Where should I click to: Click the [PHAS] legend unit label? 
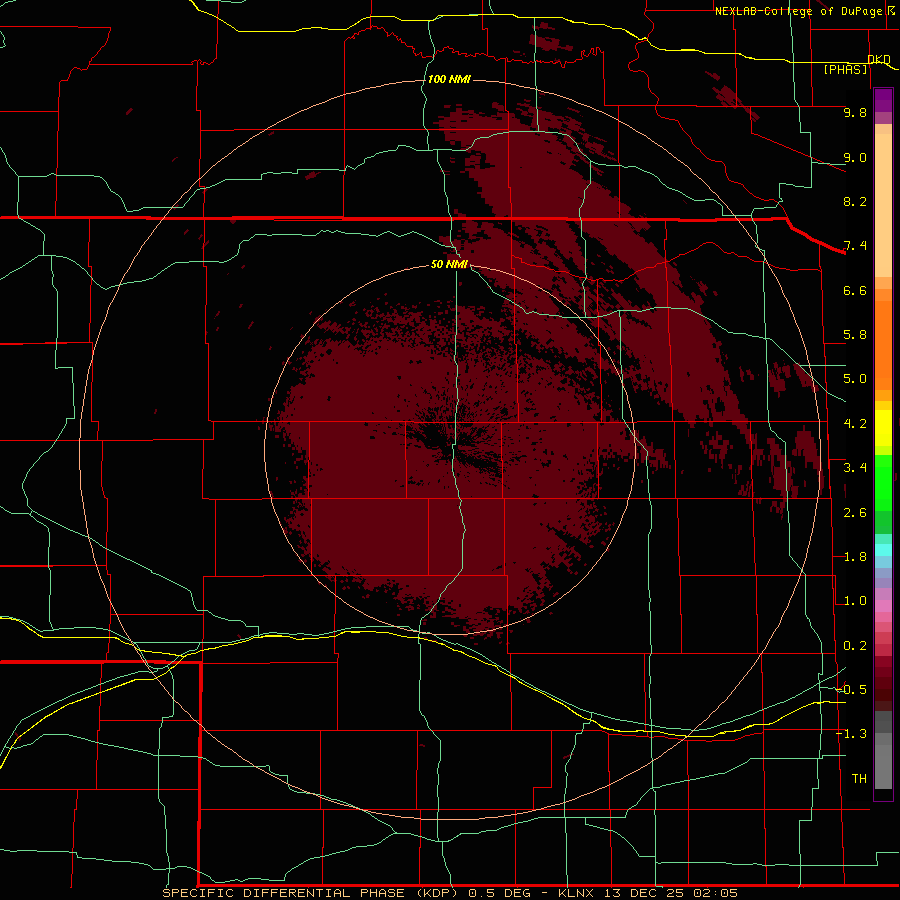click(845, 69)
